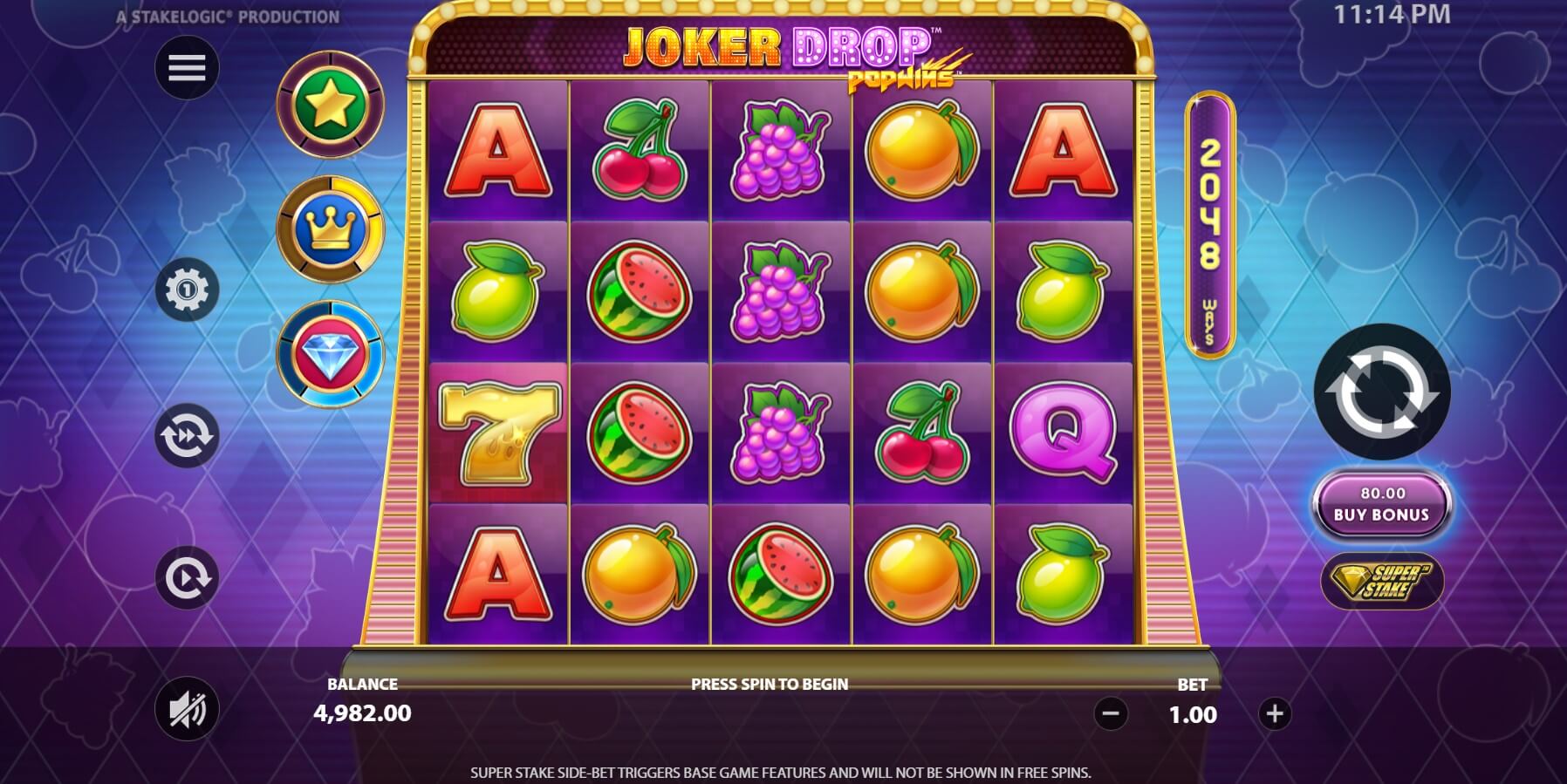Toggle the turbo spin mode icon
Viewport: 1567px width, 784px height.
point(187,435)
